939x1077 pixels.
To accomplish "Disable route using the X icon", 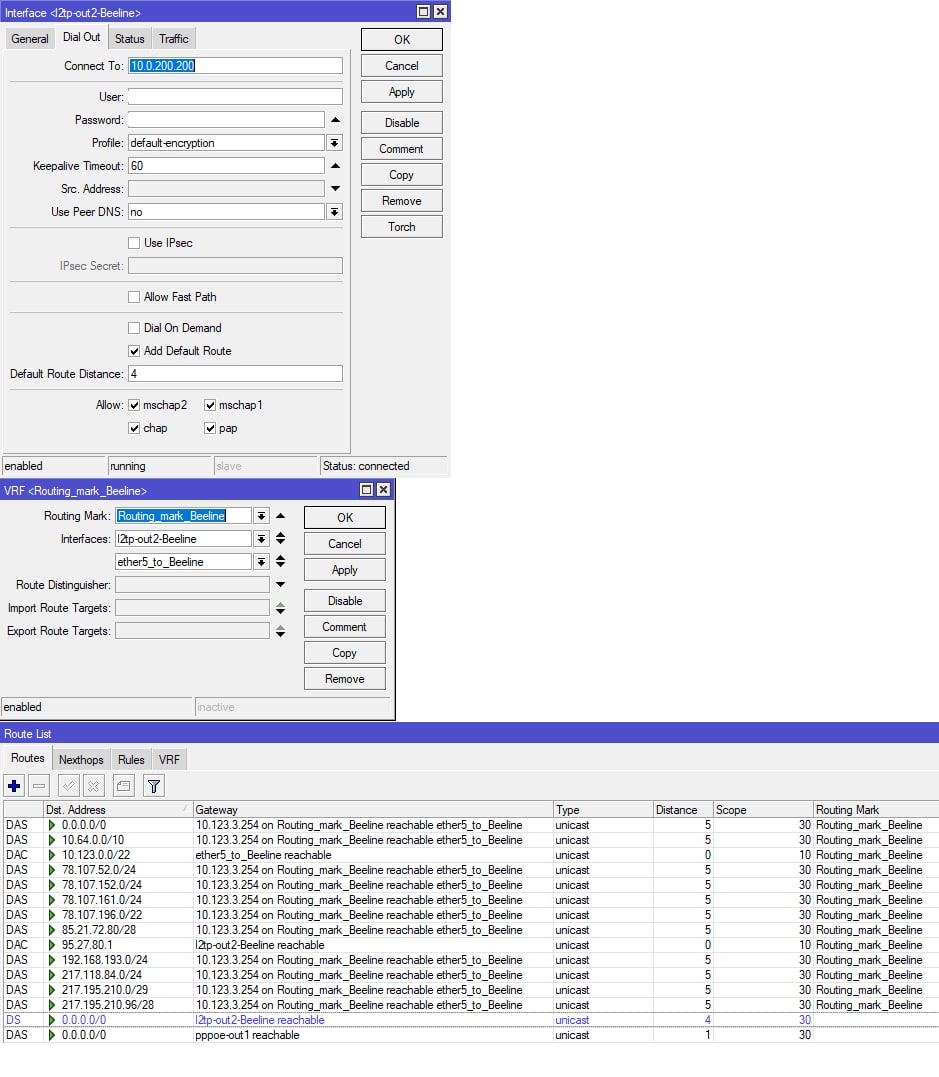I will [94, 785].
